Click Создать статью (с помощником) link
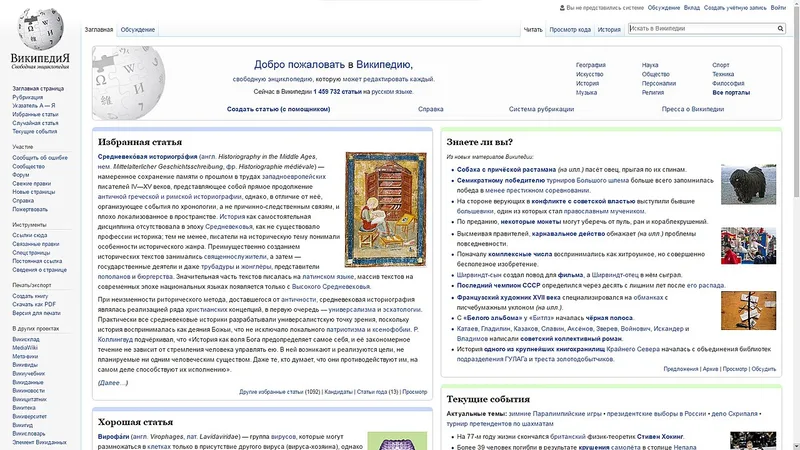Image resolution: width=800 pixels, height=450 pixels. [279, 109]
